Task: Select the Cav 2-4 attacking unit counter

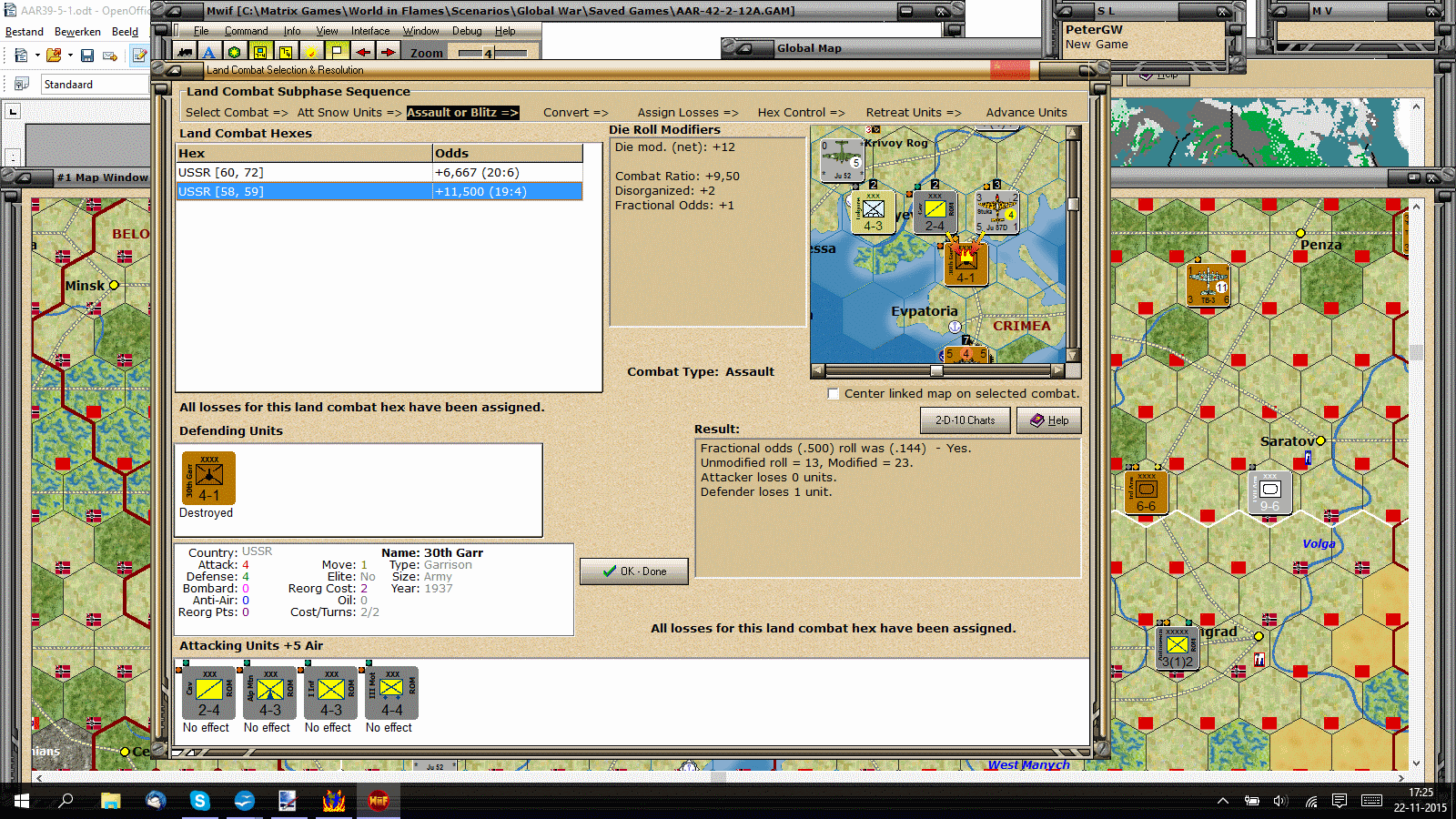Action: coord(209,693)
